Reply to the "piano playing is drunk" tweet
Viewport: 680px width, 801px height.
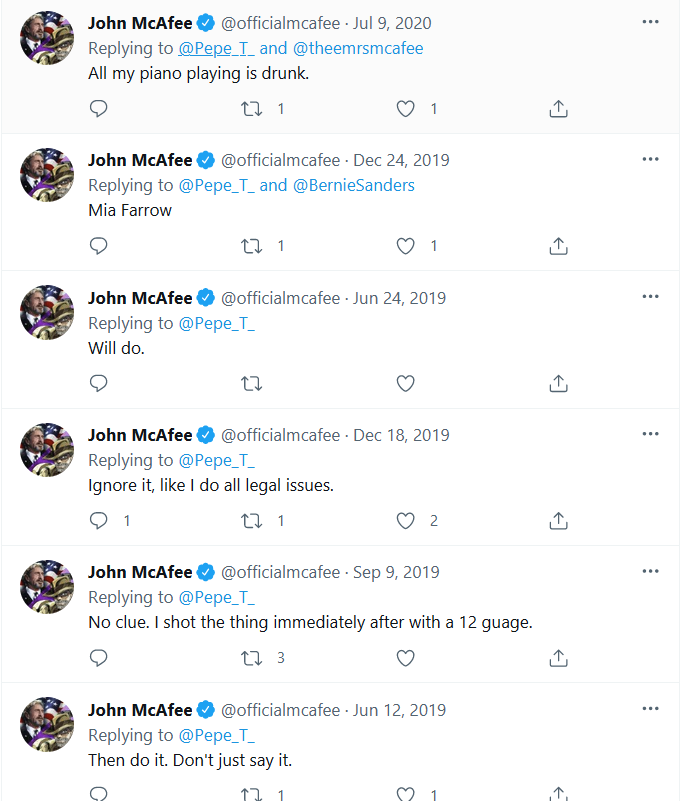pyautogui.click(x=98, y=109)
